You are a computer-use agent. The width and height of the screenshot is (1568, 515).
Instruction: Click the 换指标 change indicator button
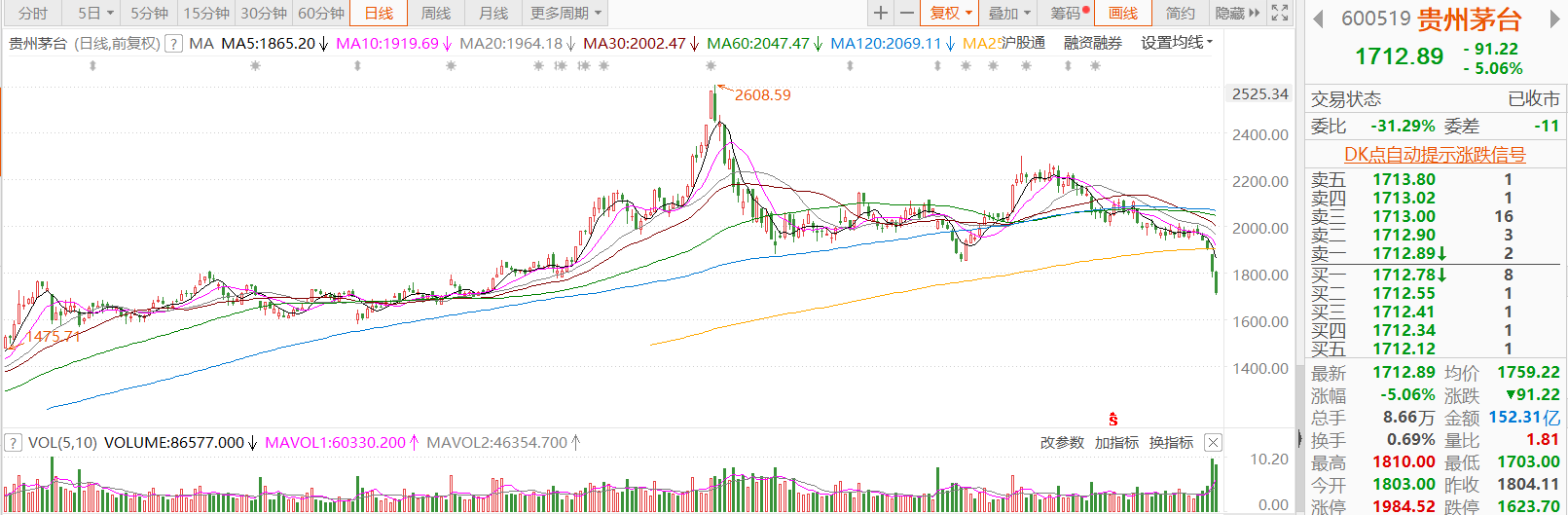point(1171,443)
